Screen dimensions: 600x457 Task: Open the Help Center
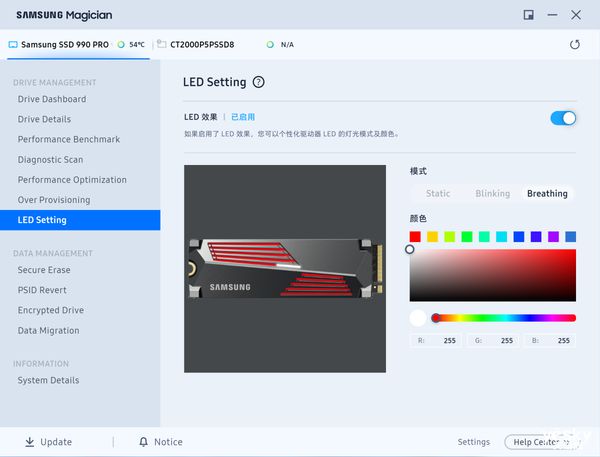[543, 442]
